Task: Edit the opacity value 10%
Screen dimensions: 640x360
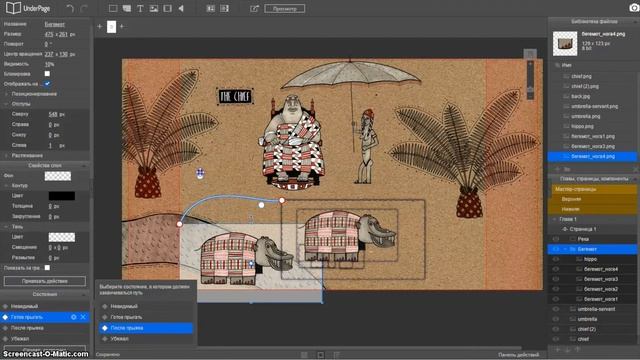Action: [x=49, y=64]
